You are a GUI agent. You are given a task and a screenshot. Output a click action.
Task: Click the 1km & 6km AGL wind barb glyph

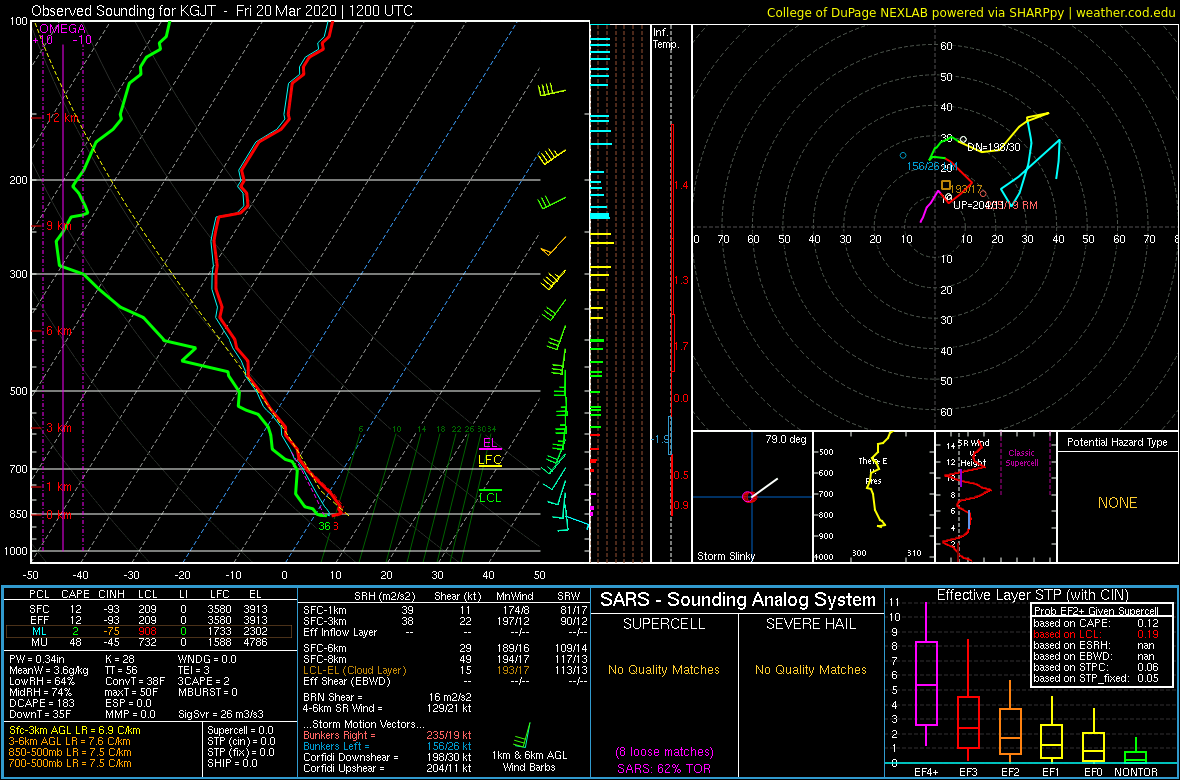(522, 736)
